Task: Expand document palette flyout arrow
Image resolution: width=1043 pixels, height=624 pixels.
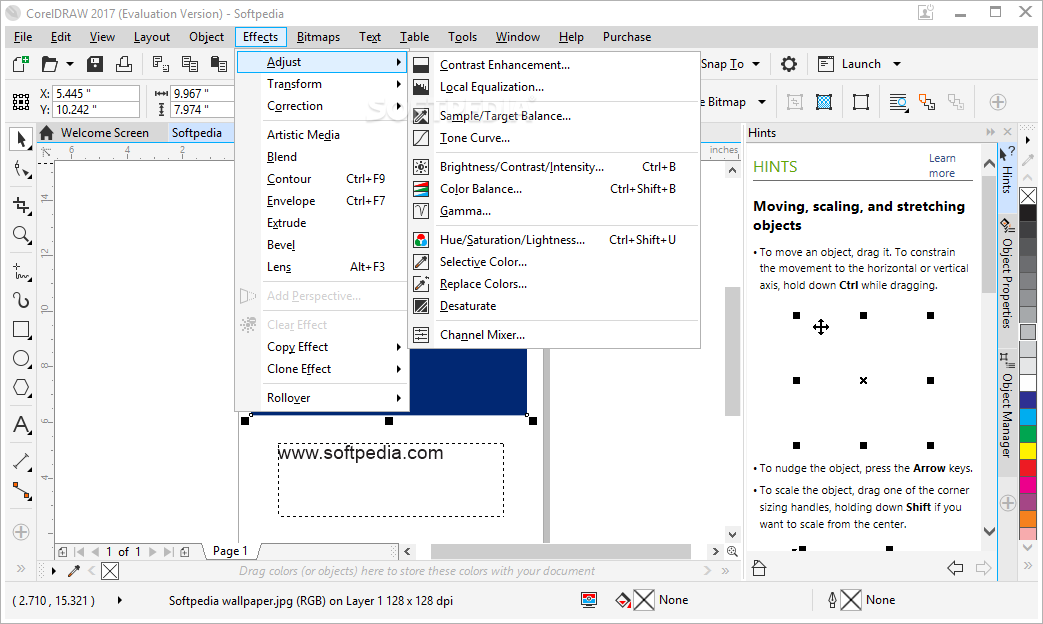Action: (54, 571)
